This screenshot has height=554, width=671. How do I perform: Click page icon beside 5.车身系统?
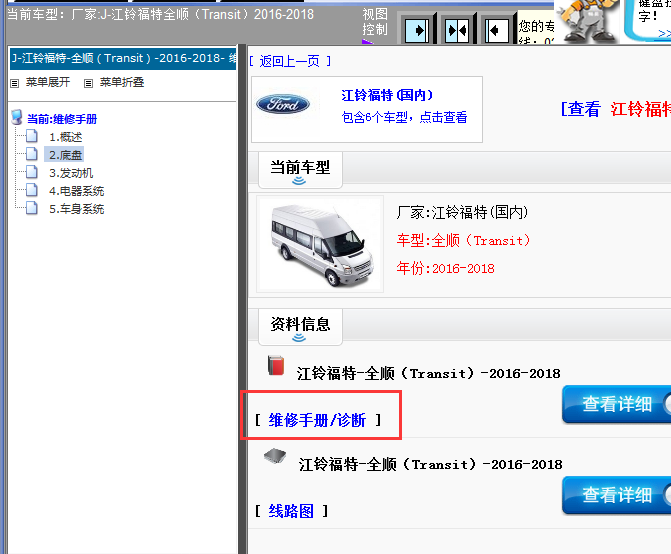32,208
